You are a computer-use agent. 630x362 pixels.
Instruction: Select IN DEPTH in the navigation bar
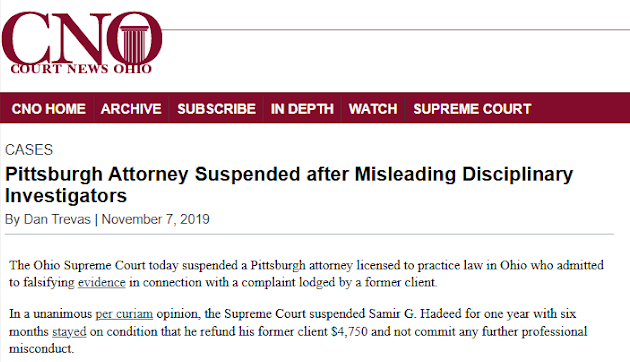coord(302,109)
